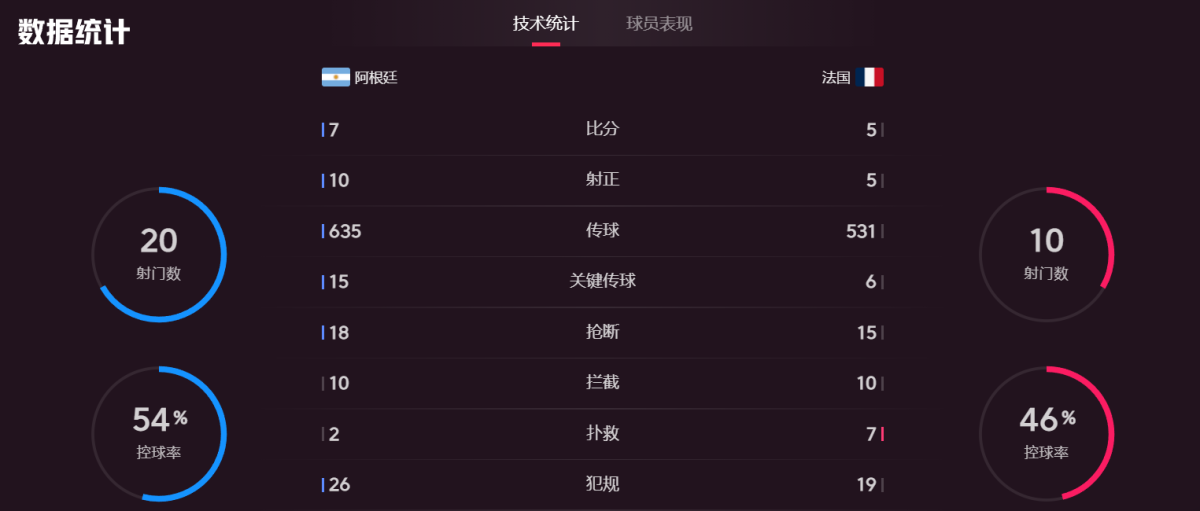Click the 关键传球 row label
Screen dimensions: 1200x511
tap(602, 281)
